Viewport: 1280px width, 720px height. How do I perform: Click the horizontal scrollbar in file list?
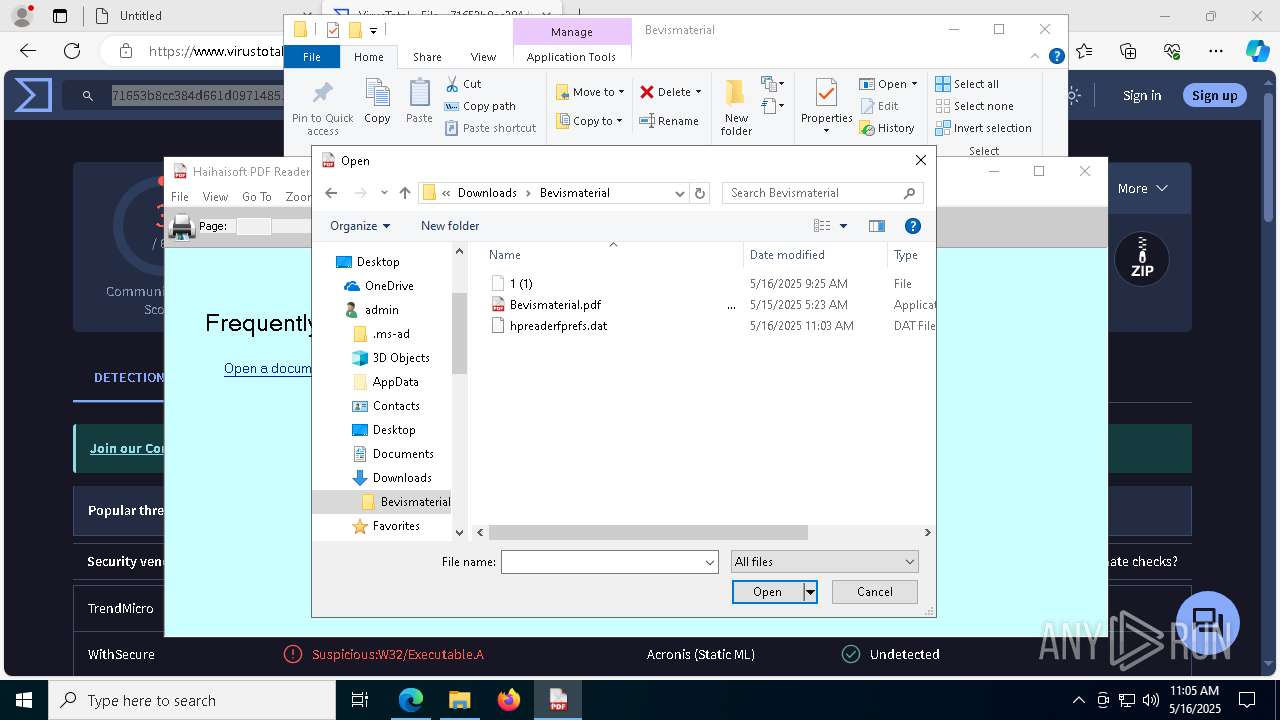[648, 533]
